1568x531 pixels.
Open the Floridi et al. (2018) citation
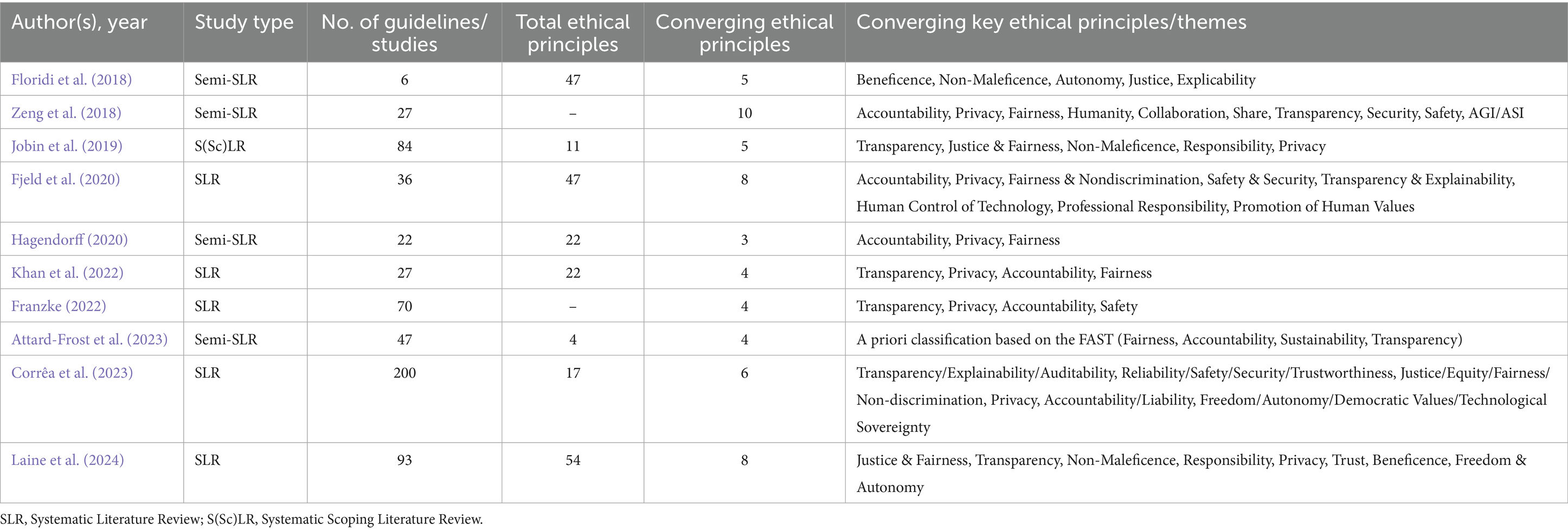click(x=71, y=80)
